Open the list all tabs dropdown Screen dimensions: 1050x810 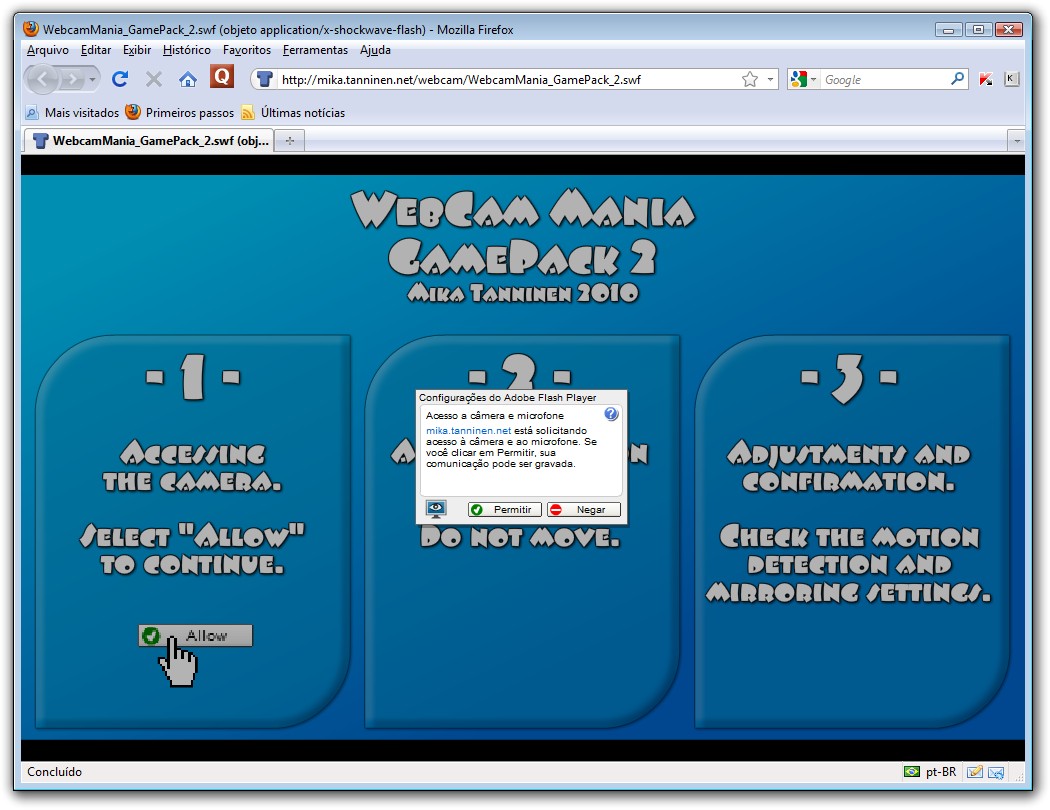tap(1017, 141)
